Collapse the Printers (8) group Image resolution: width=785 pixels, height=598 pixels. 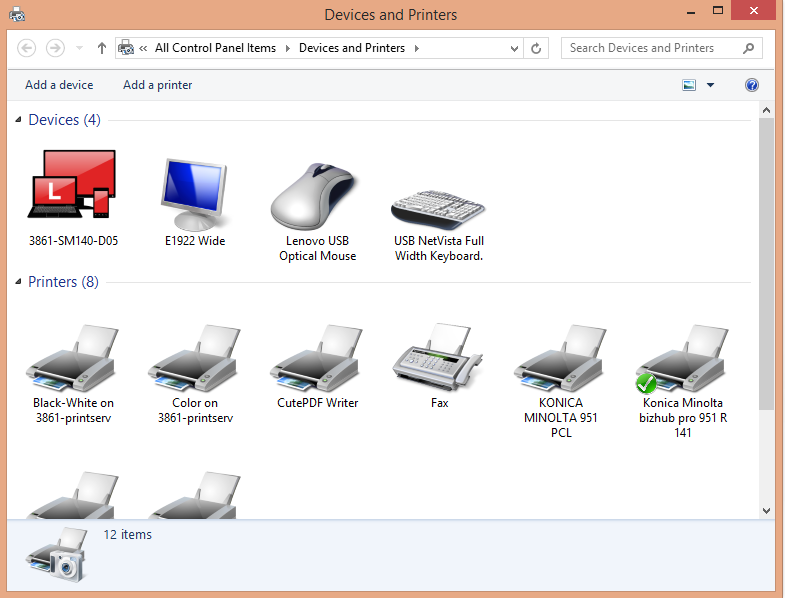[19, 281]
